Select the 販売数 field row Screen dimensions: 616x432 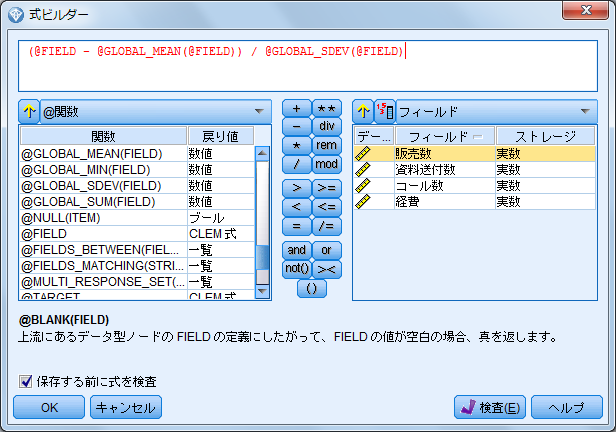pyautogui.click(x=475, y=154)
